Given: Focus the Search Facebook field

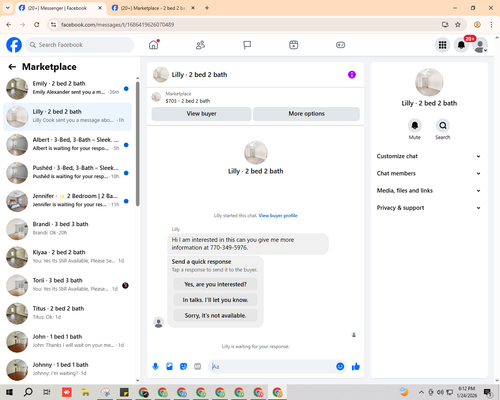Looking at the screenshot, I should click(80, 45).
